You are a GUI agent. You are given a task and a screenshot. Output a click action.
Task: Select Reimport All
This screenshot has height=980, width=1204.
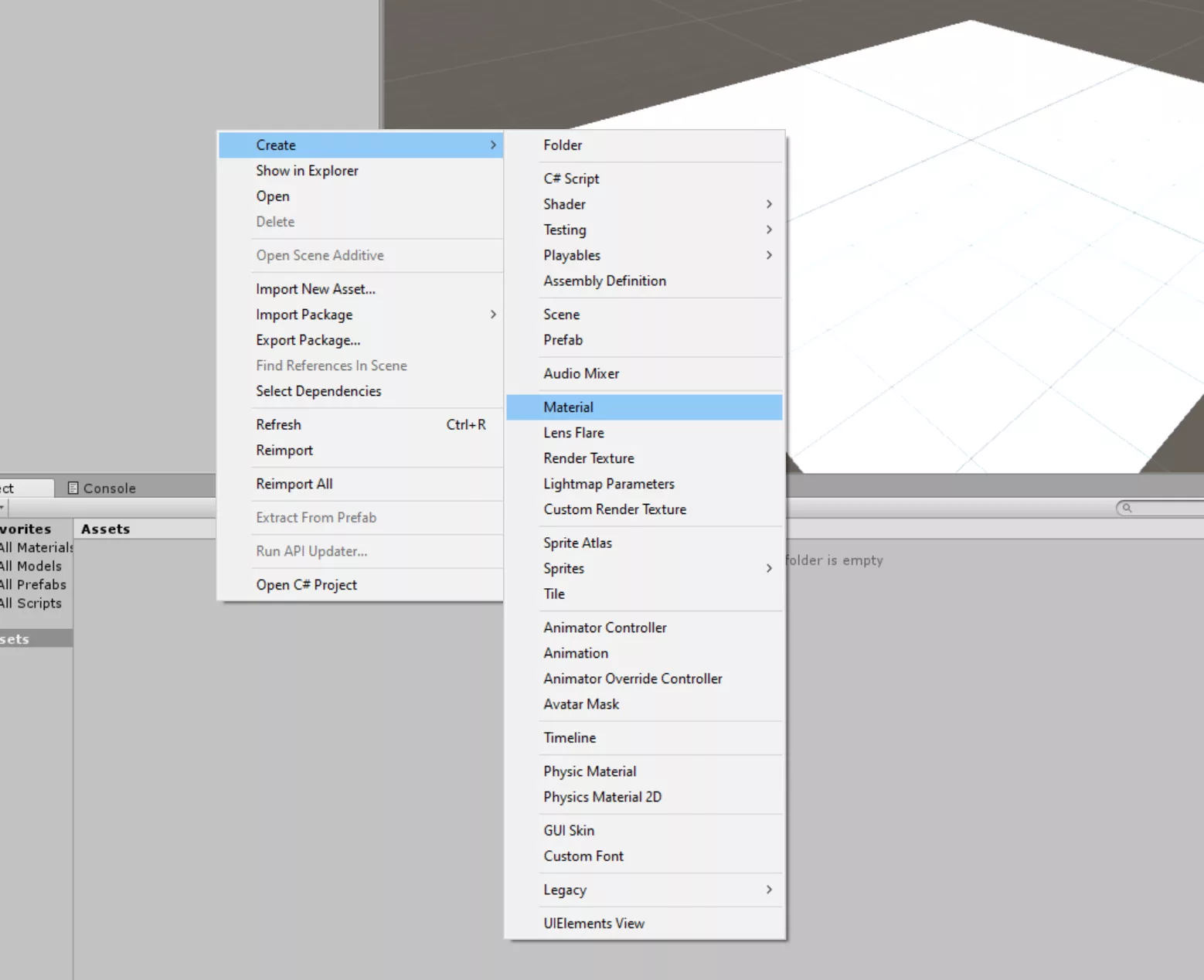(294, 484)
